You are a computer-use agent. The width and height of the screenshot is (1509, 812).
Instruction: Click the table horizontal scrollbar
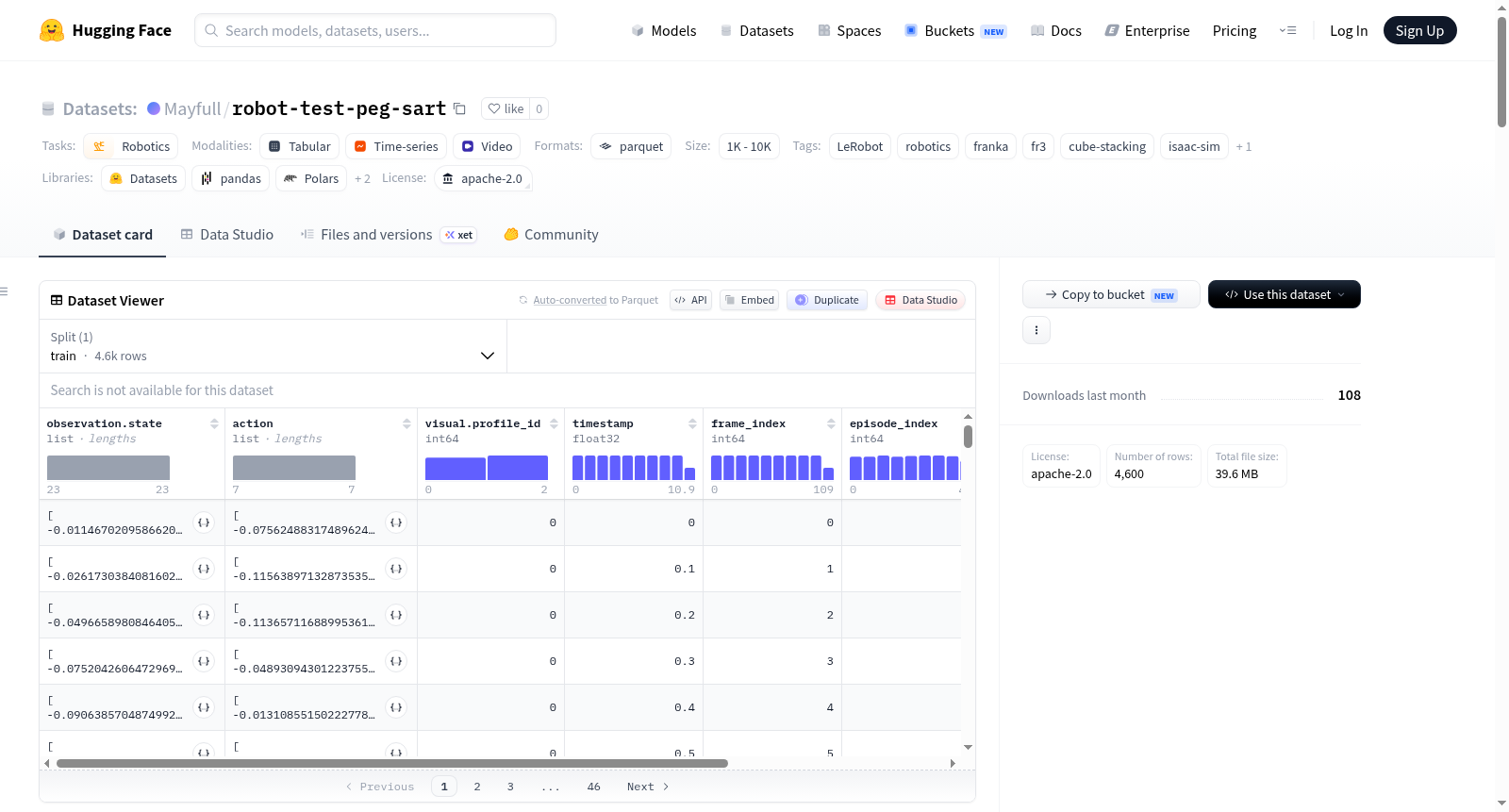392,763
